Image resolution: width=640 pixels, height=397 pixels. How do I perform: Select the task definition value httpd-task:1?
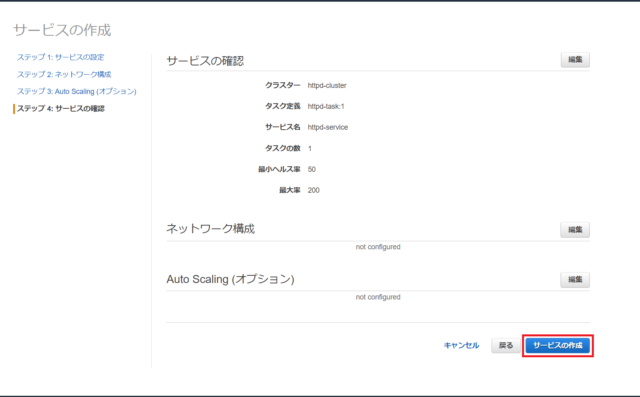[x=326, y=106]
